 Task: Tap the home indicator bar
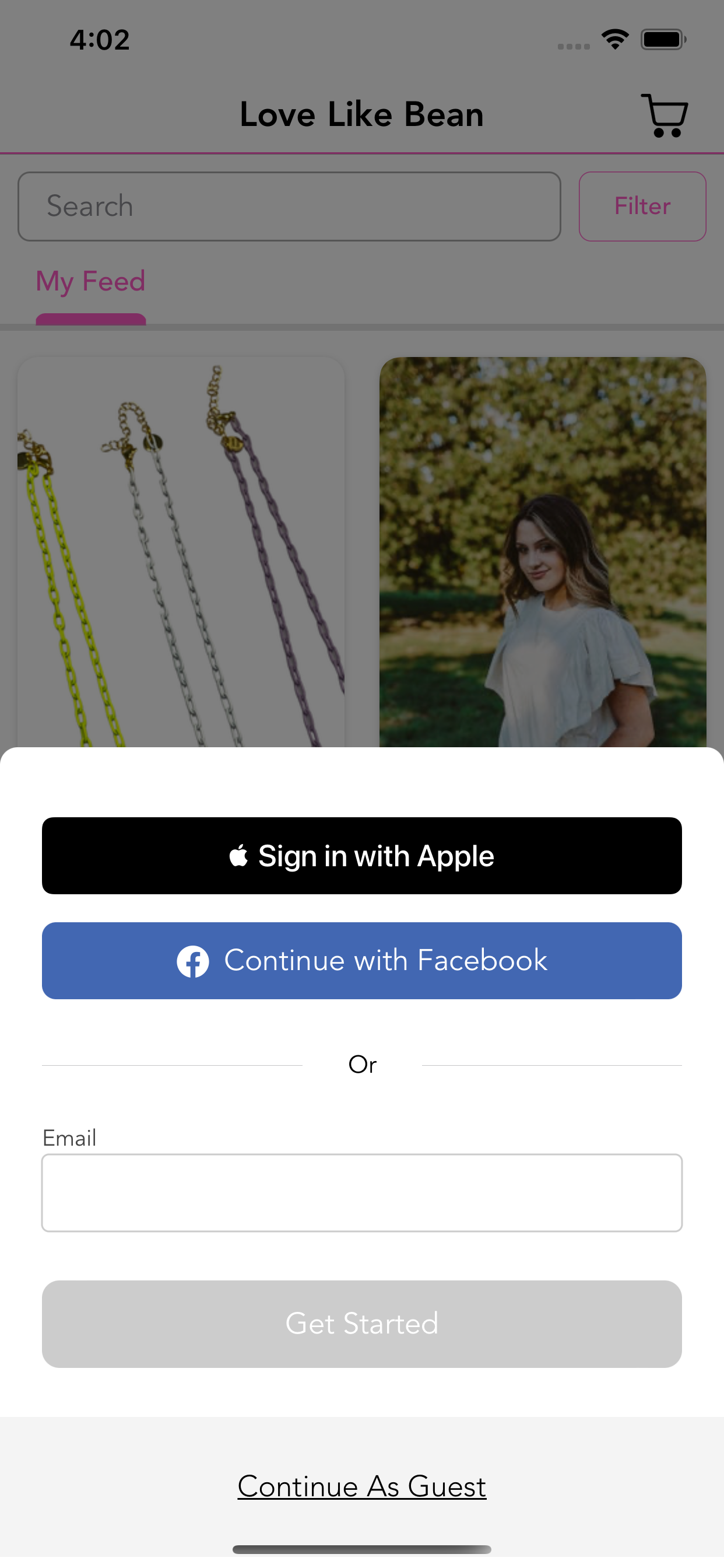[362, 1549]
